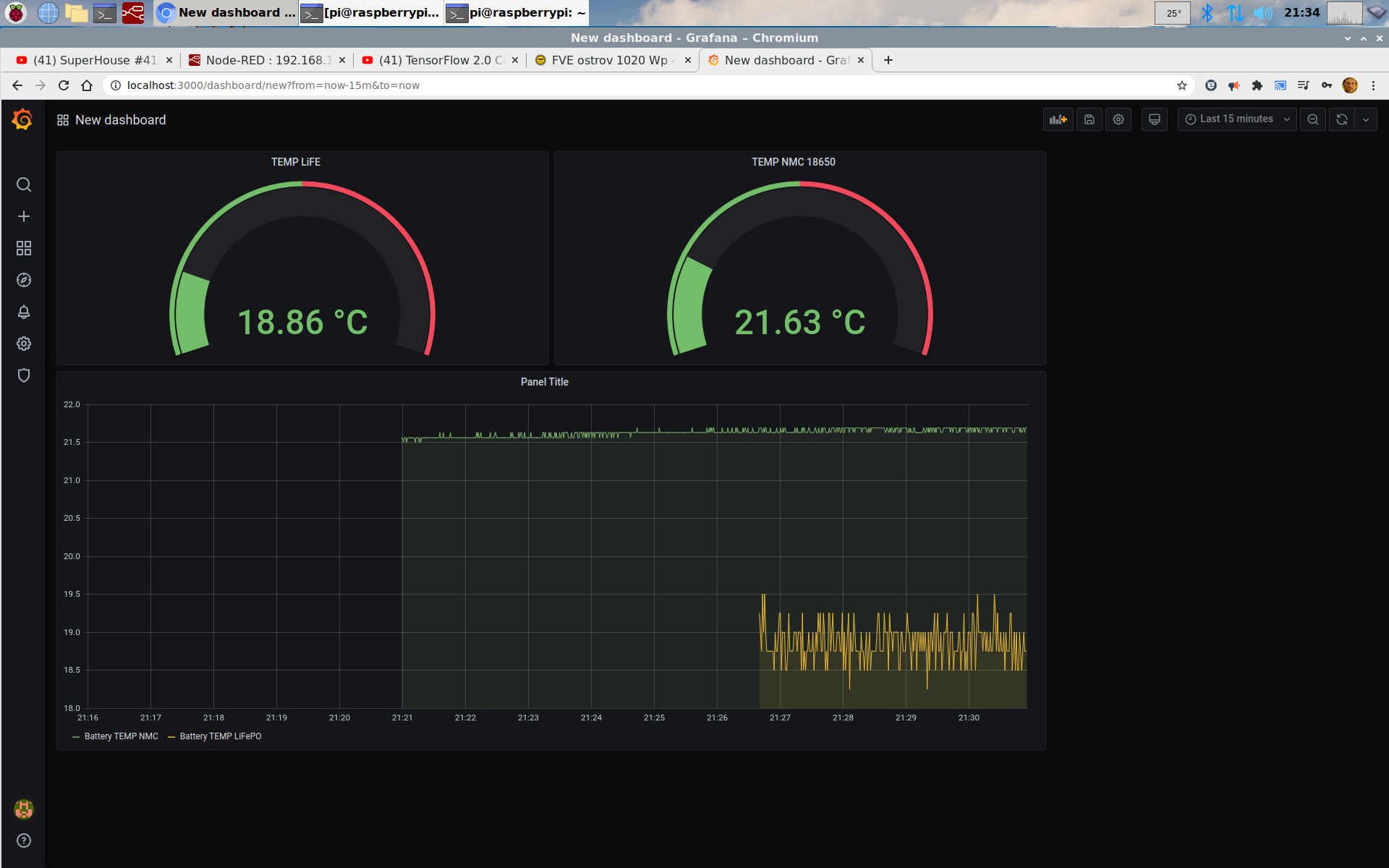Viewport: 1389px width, 868px height.
Task: Click the New dashboard breadcrumb title
Action: (120, 120)
